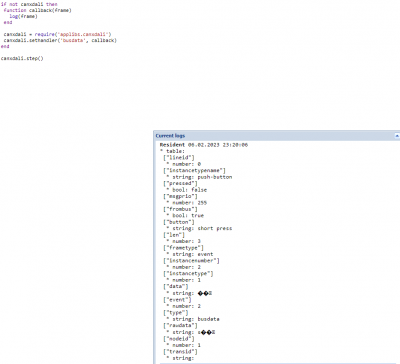400x364 pixels.
Task: Click the ["button"] log key
Action: [x=179, y=222]
